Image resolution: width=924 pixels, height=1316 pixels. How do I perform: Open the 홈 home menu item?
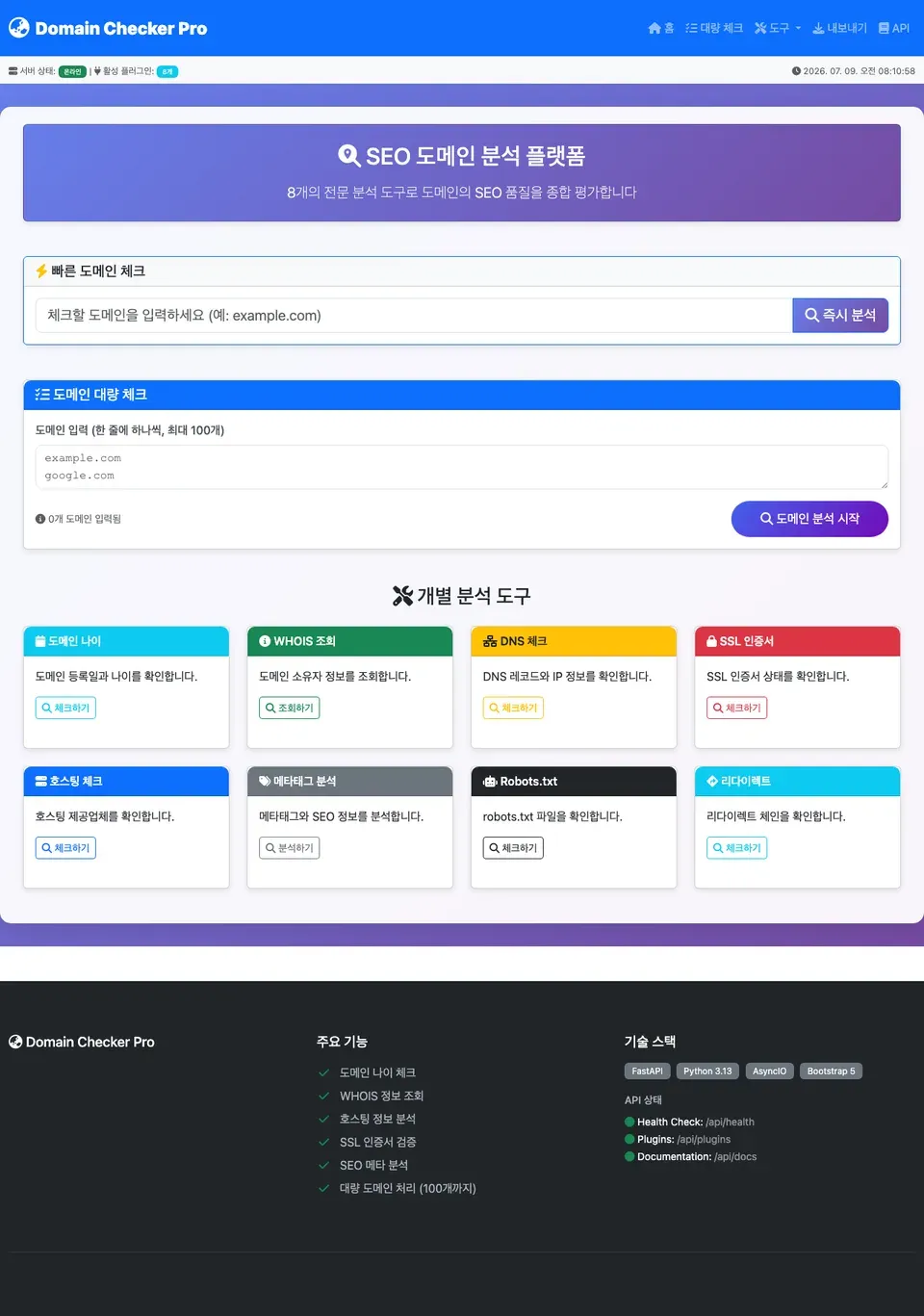[x=661, y=28]
